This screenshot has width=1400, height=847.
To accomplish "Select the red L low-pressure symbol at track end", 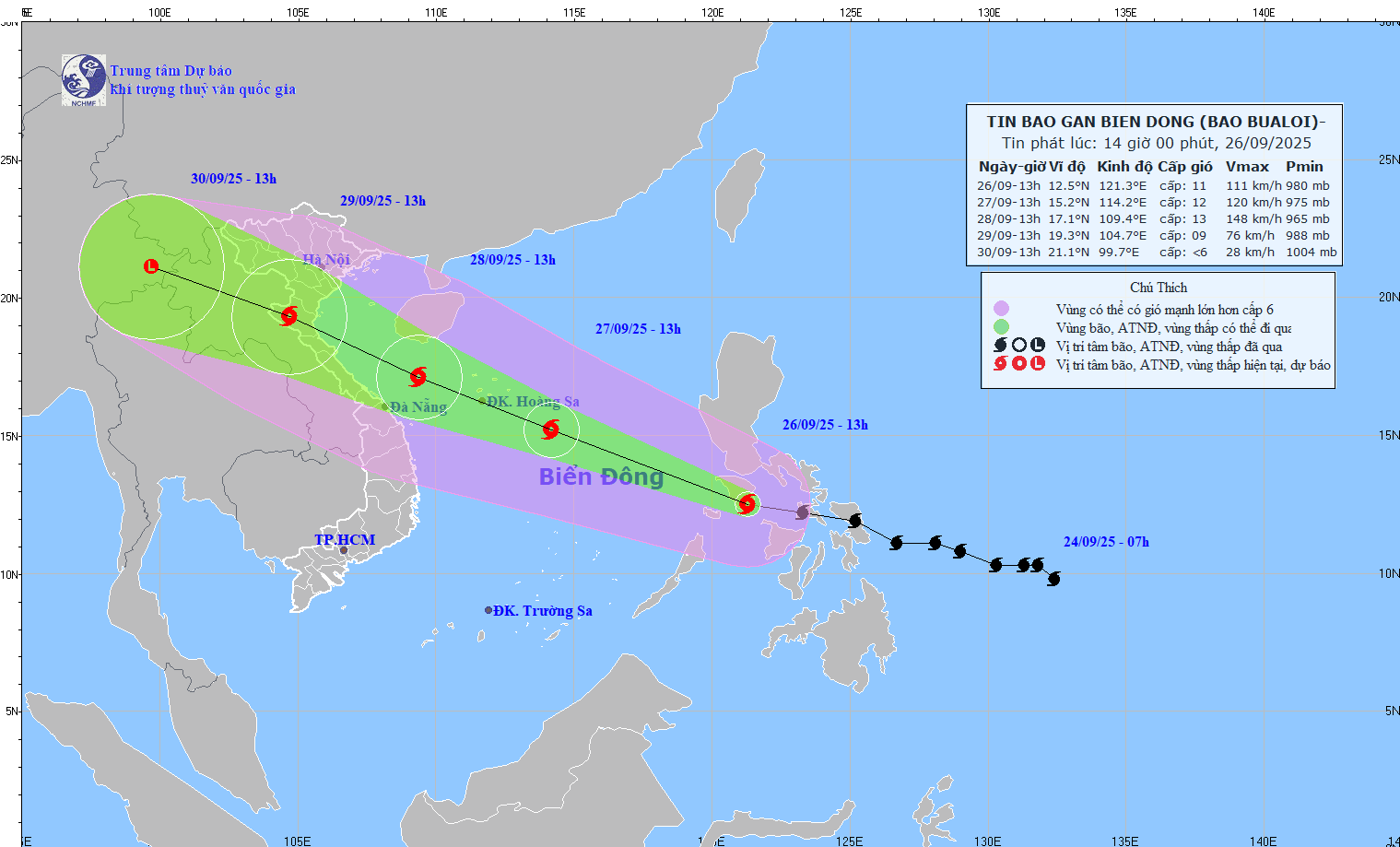I will point(149,267).
